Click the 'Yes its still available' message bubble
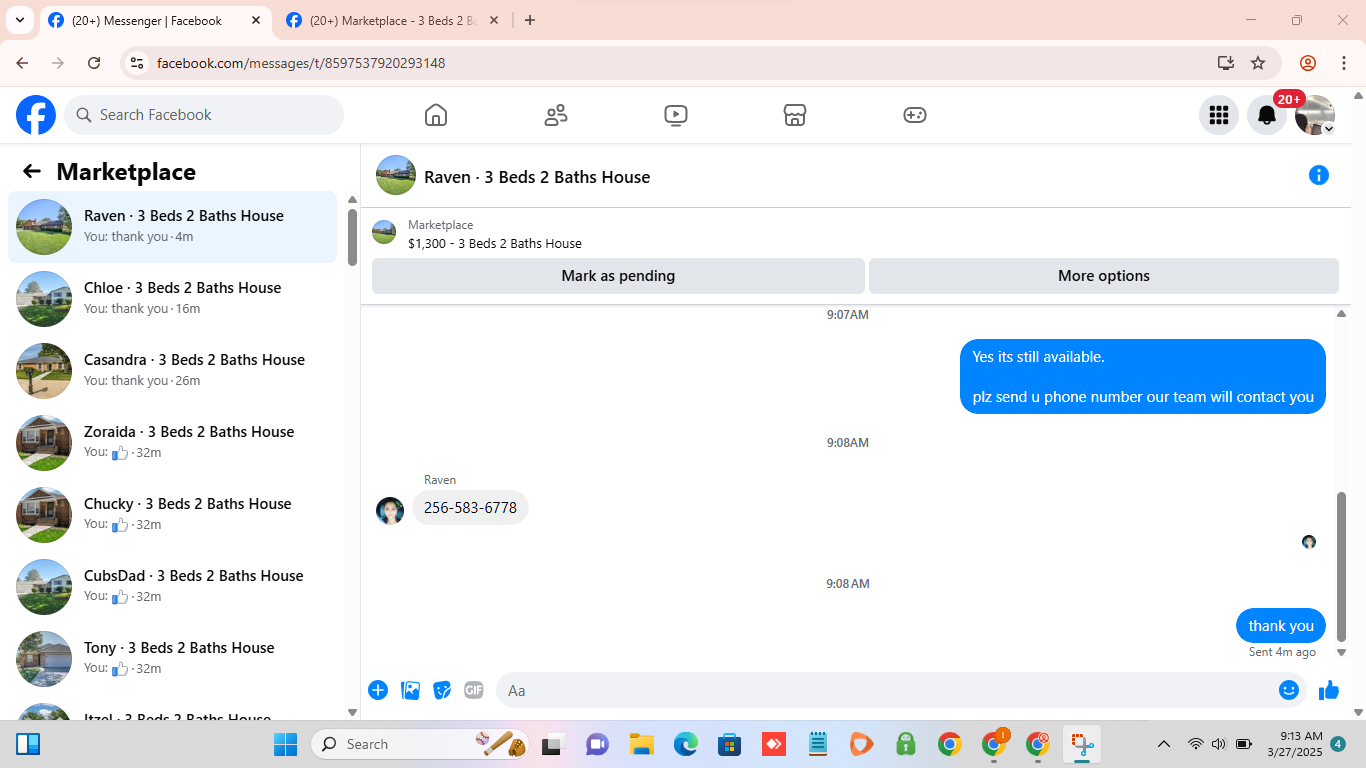This screenshot has width=1366, height=768. [1143, 377]
